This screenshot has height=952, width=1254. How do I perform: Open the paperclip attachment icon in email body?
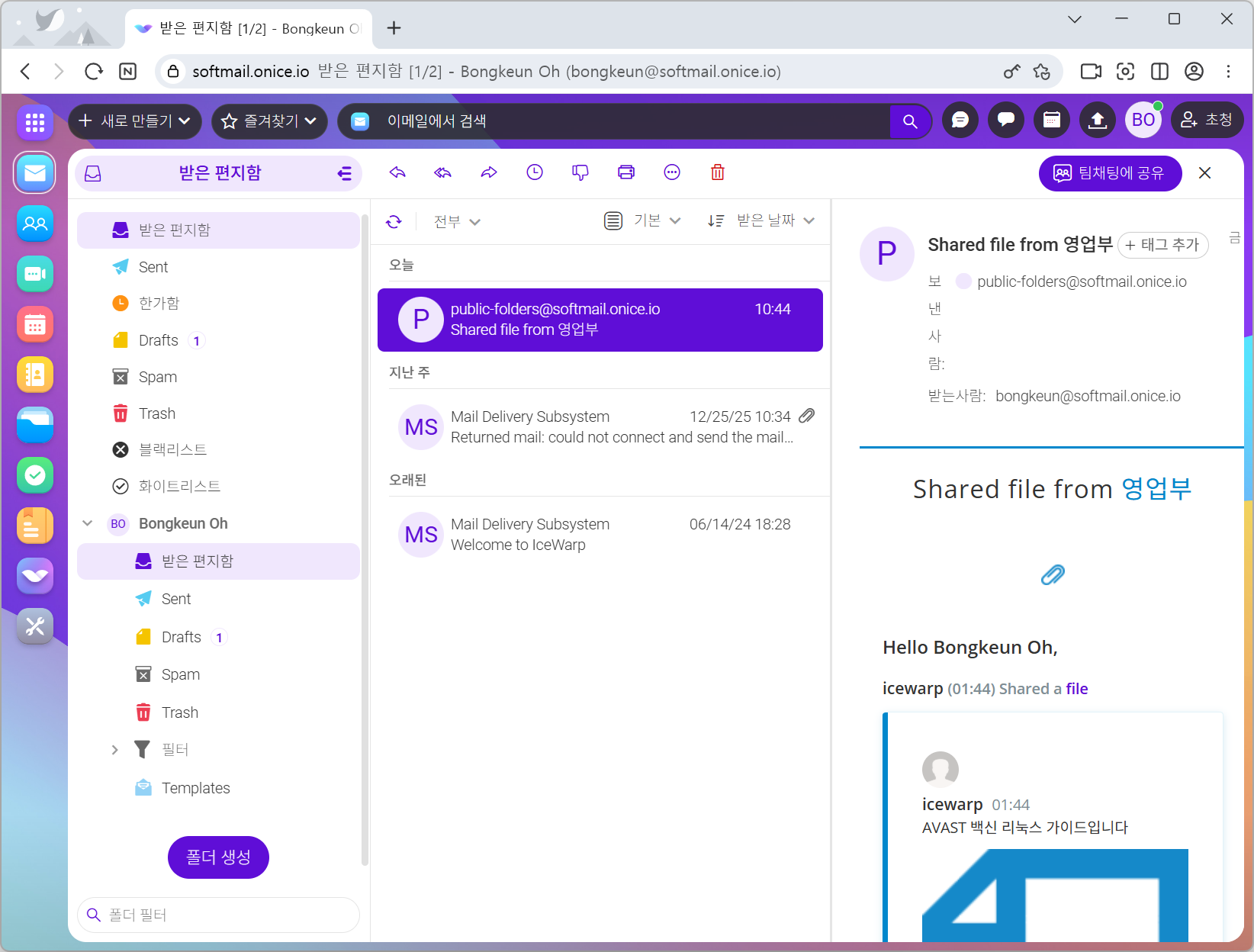coord(1053,574)
